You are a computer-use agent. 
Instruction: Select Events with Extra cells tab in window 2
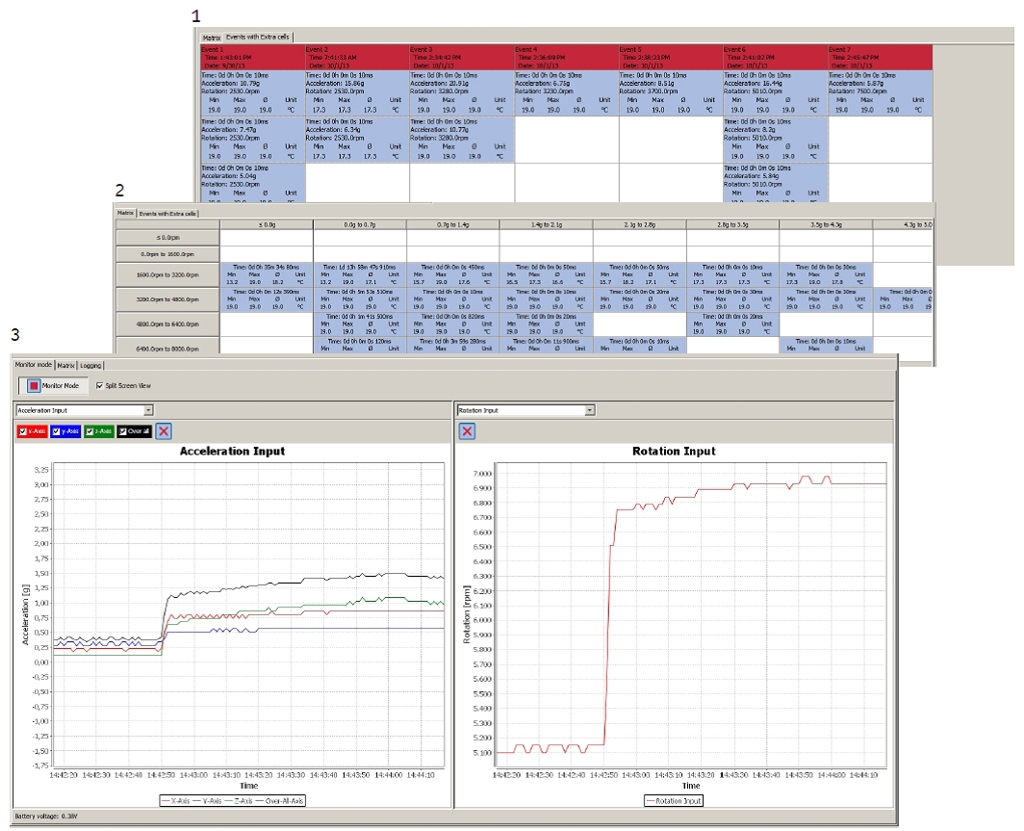point(167,214)
